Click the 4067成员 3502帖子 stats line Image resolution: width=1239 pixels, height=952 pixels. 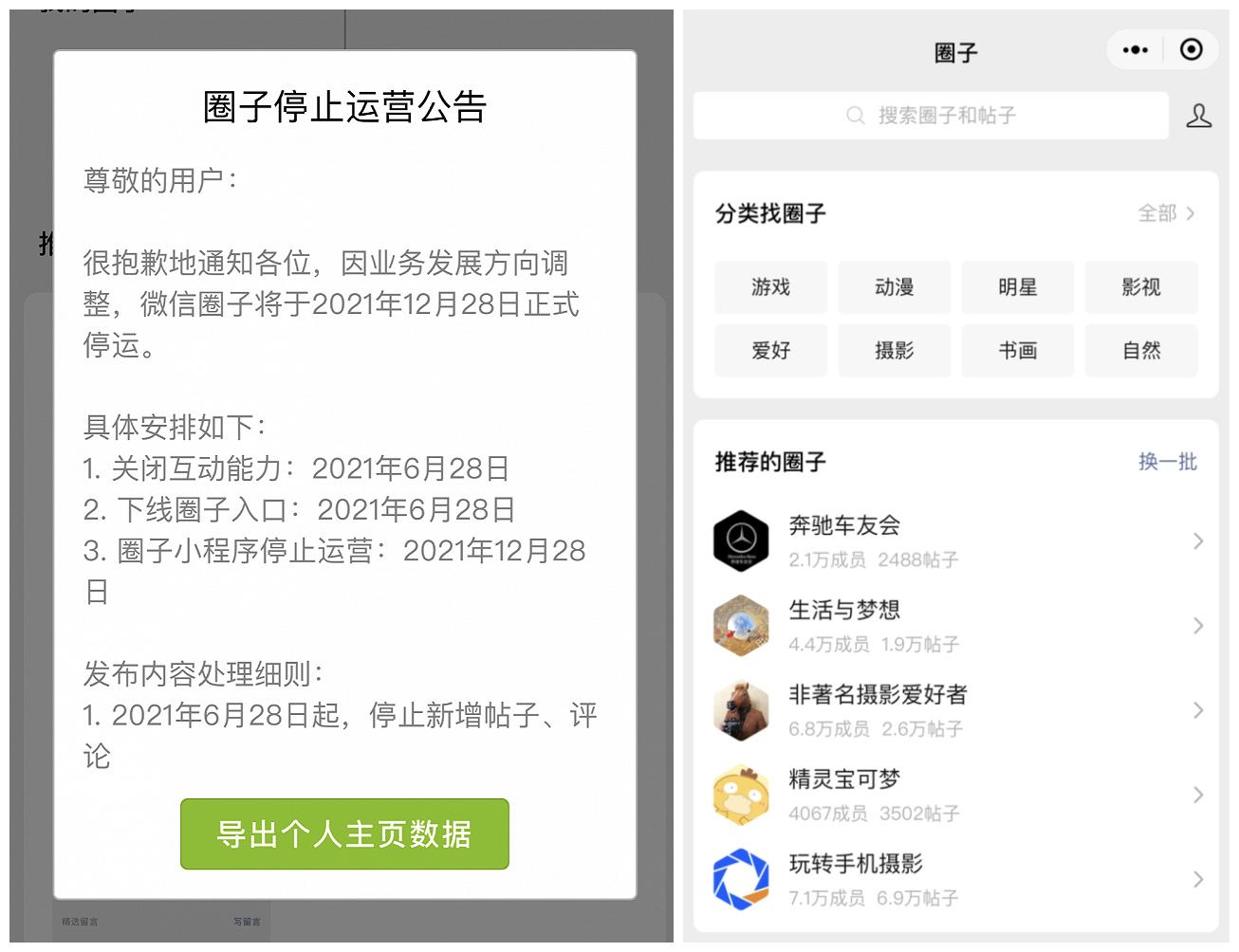(875, 814)
